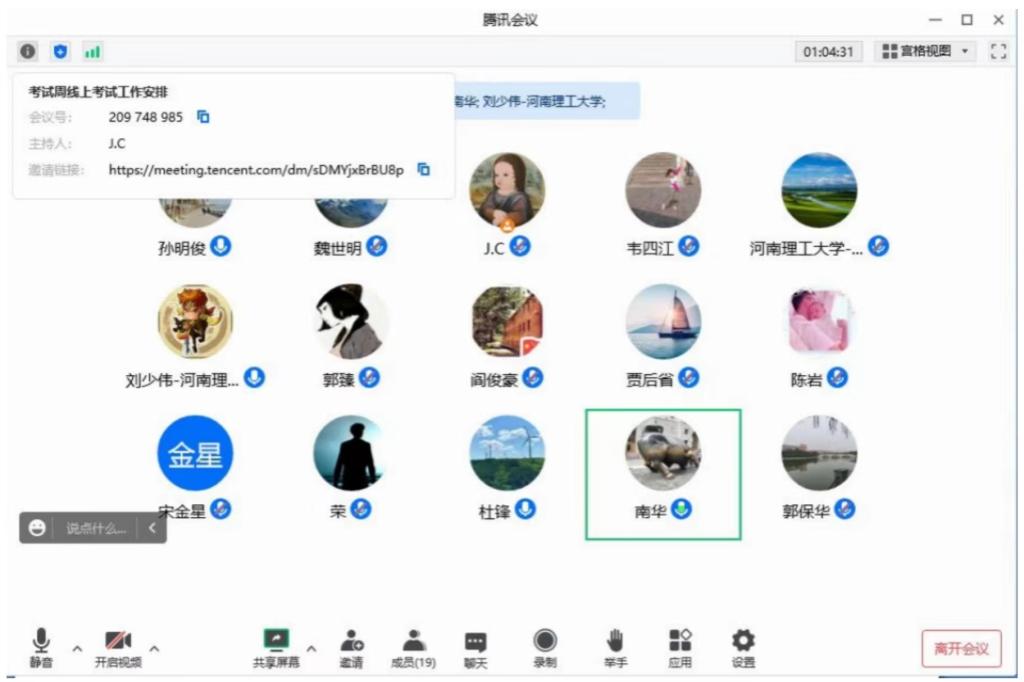
Task: Raise hand with the 举手 icon
Action: tap(615, 648)
